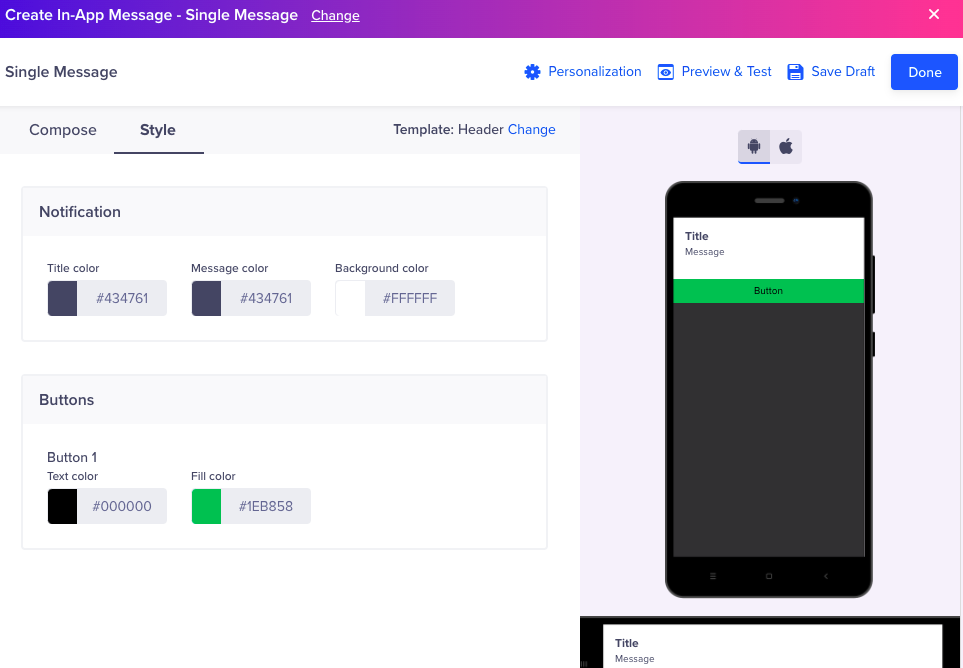Open the Message color swatch picker
The width and height of the screenshot is (963, 668).
coord(206,298)
